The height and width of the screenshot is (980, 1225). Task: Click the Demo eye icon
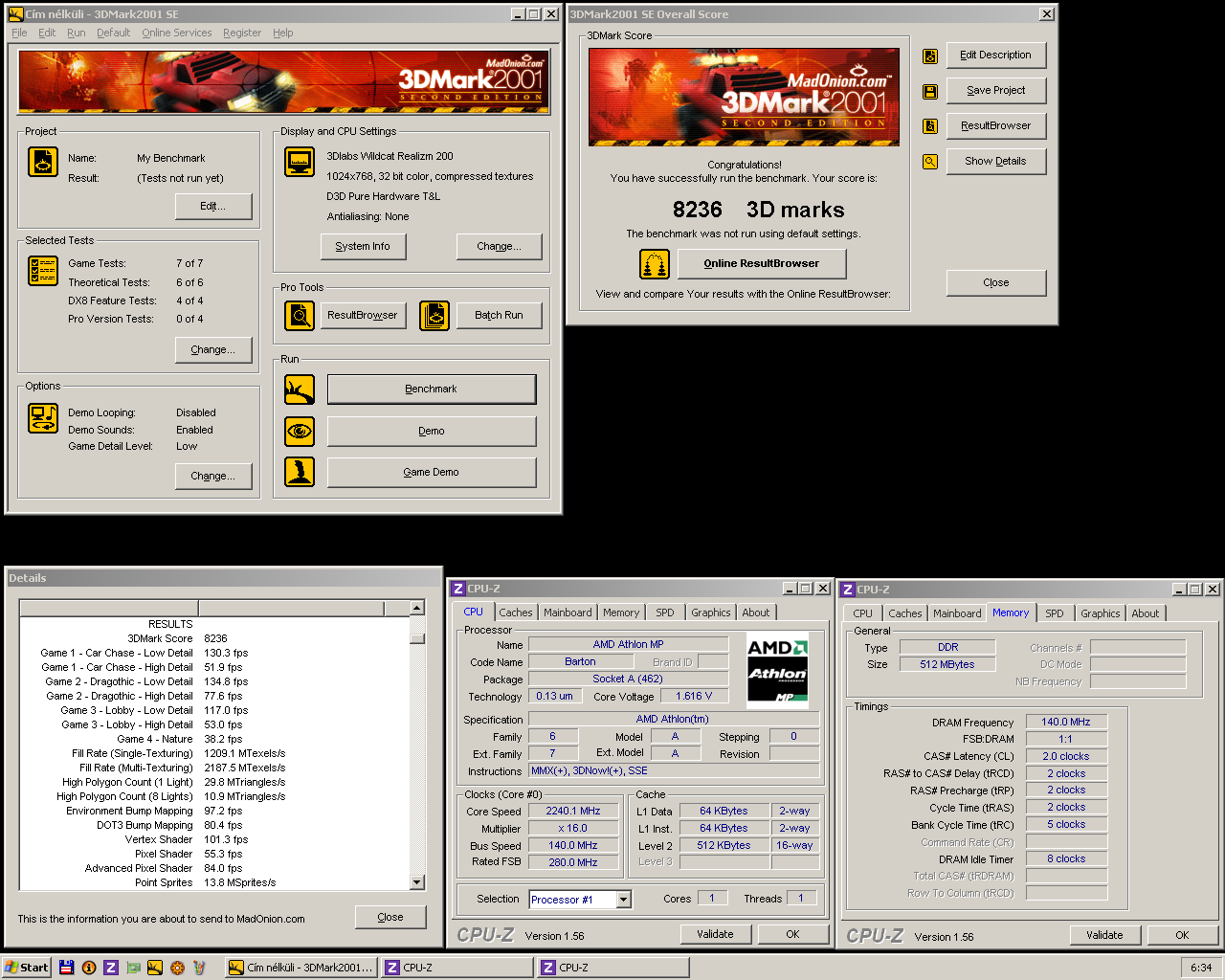coord(300,431)
